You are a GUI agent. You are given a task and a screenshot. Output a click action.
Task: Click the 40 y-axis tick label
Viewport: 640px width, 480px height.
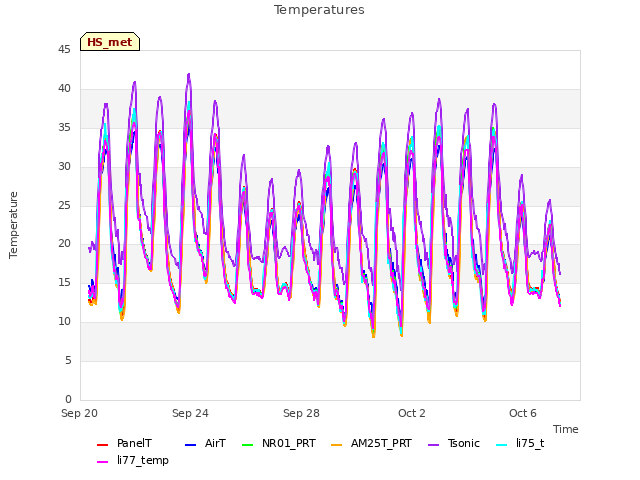pos(64,89)
